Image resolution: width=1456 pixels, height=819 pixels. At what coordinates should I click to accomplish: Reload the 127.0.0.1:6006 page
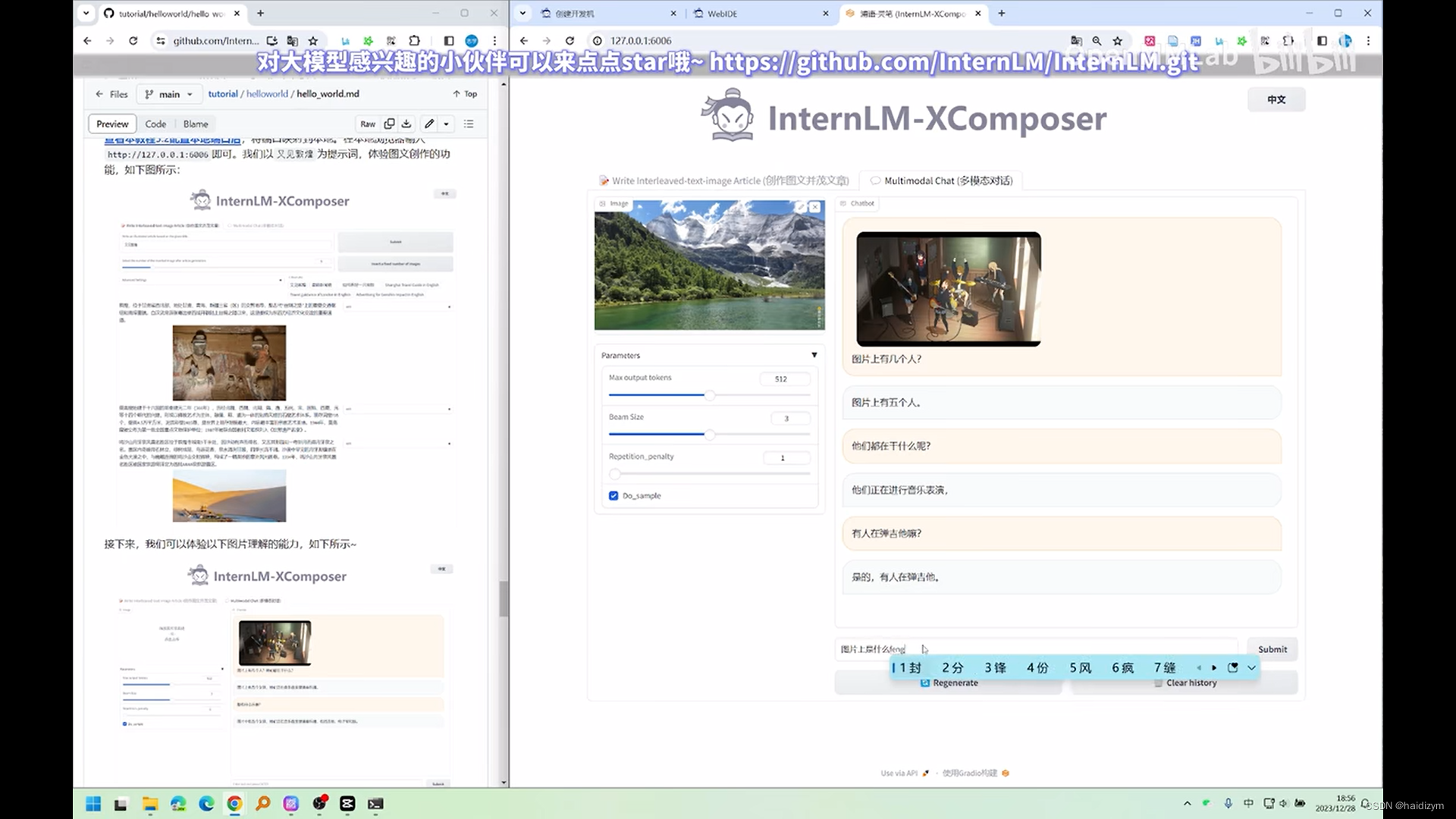pyautogui.click(x=570, y=41)
